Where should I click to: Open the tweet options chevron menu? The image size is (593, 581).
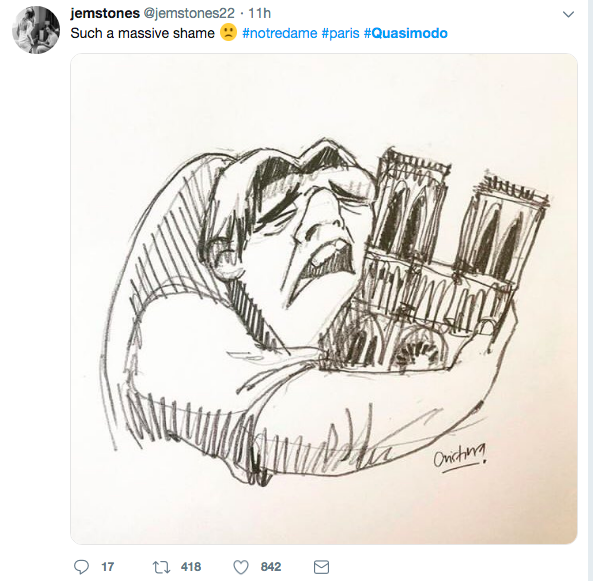click(x=568, y=14)
